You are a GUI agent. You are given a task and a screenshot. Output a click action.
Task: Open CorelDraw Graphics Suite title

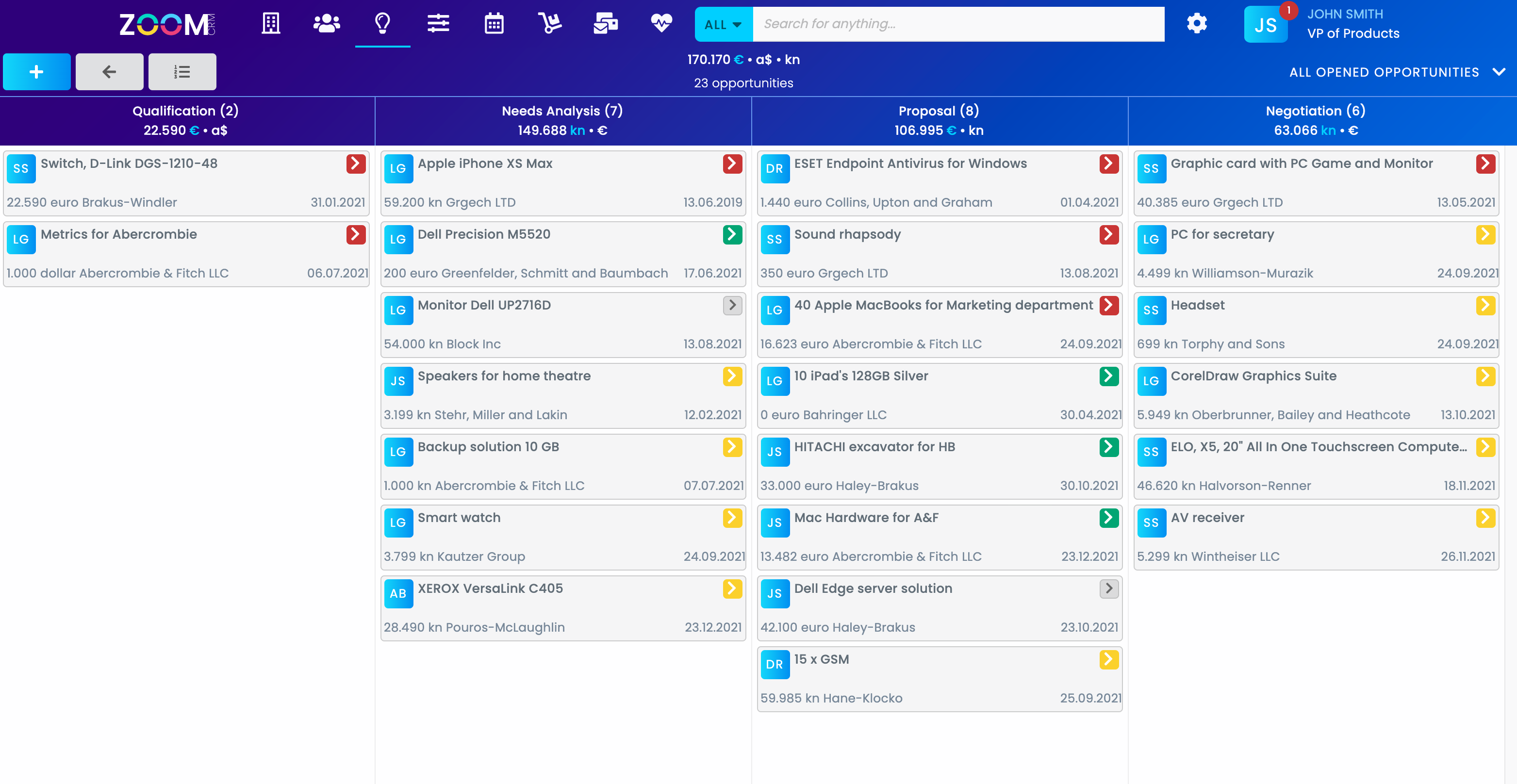click(1253, 376)
